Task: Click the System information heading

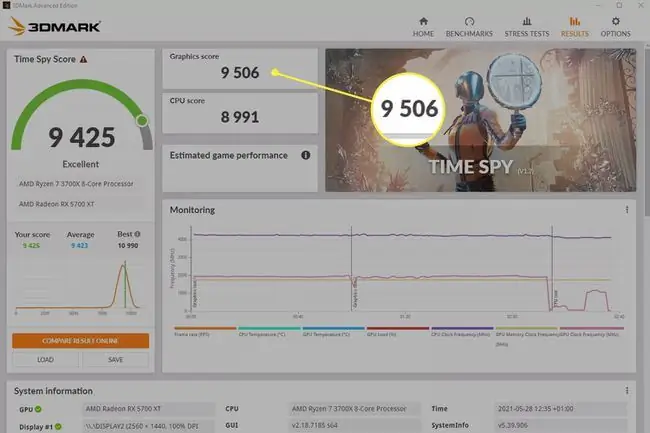Action: click(x=53, y=391)
